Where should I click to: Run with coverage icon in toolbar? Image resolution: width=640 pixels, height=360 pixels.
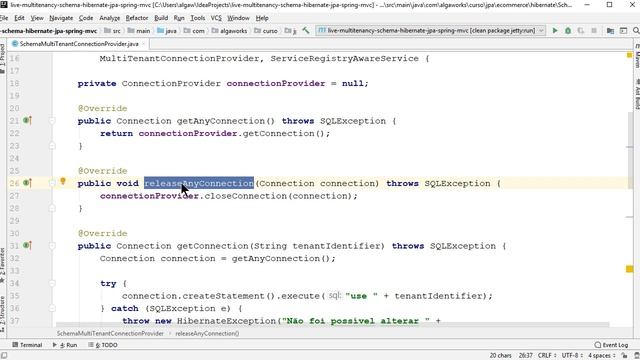580,31
